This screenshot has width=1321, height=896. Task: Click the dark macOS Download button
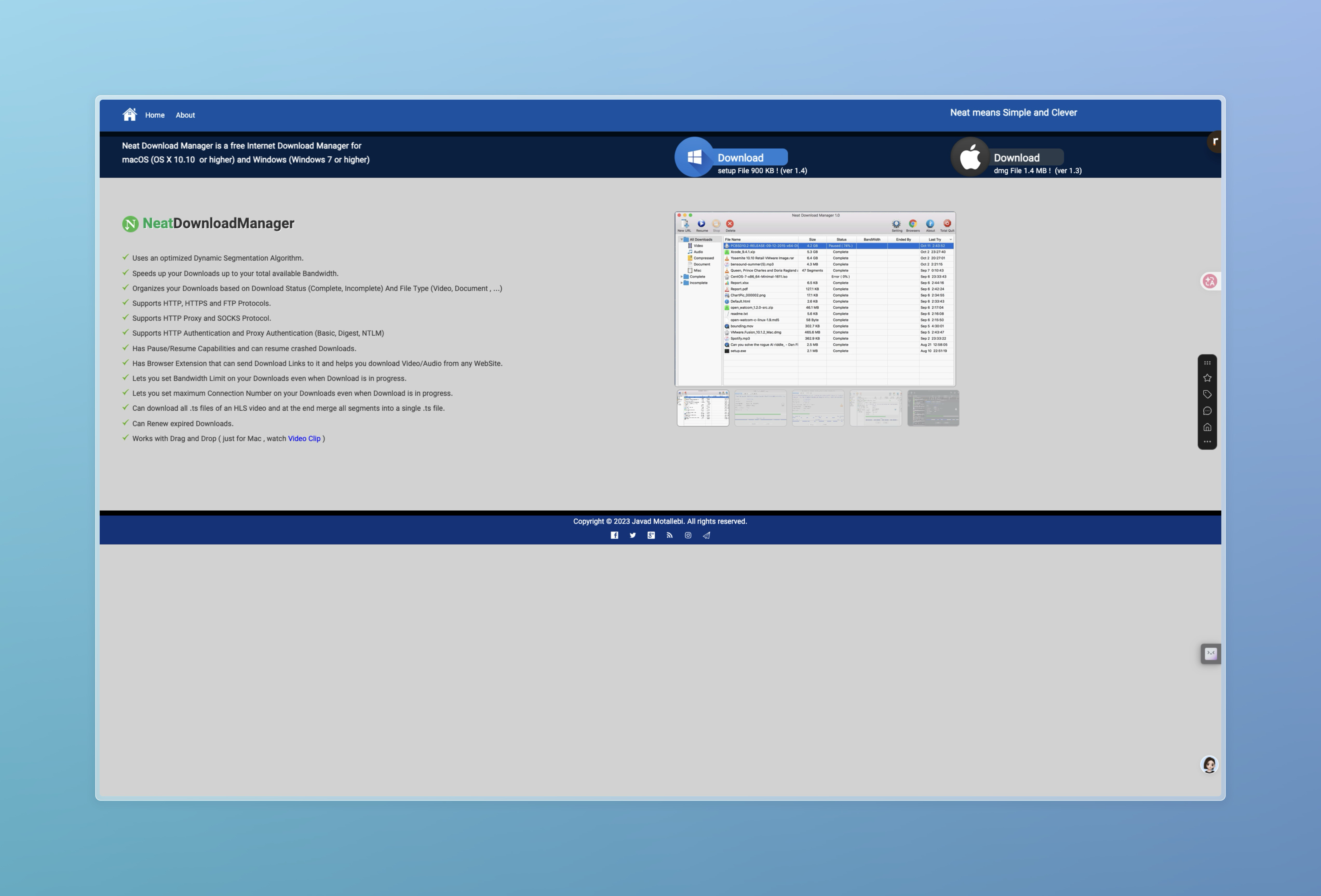tap(1027, 157)
